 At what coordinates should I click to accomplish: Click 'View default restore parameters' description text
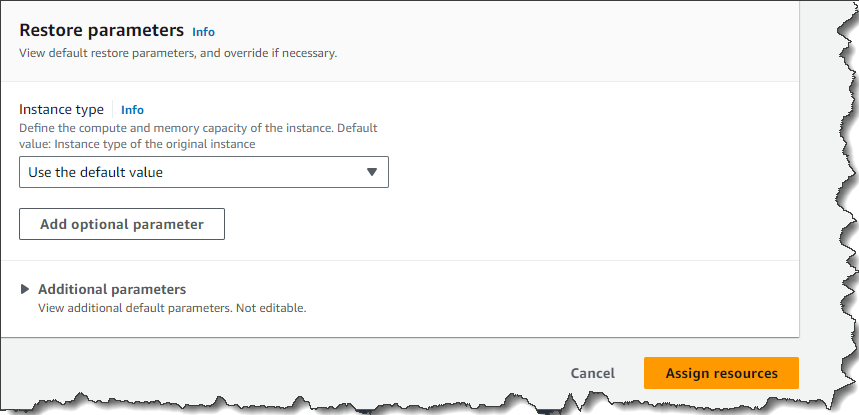[178, 54]
